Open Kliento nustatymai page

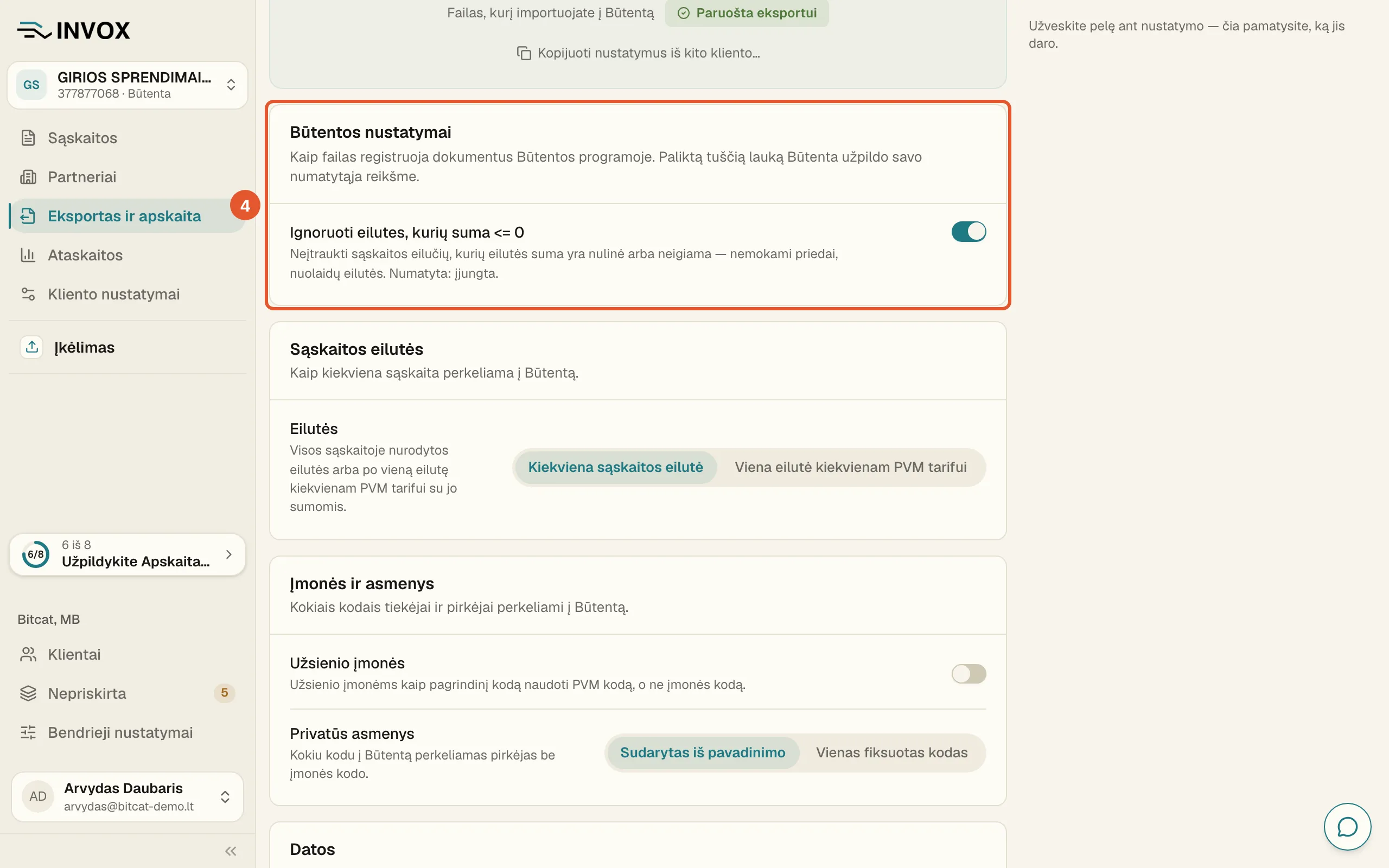pyautogui.click(x=128, y=294)
